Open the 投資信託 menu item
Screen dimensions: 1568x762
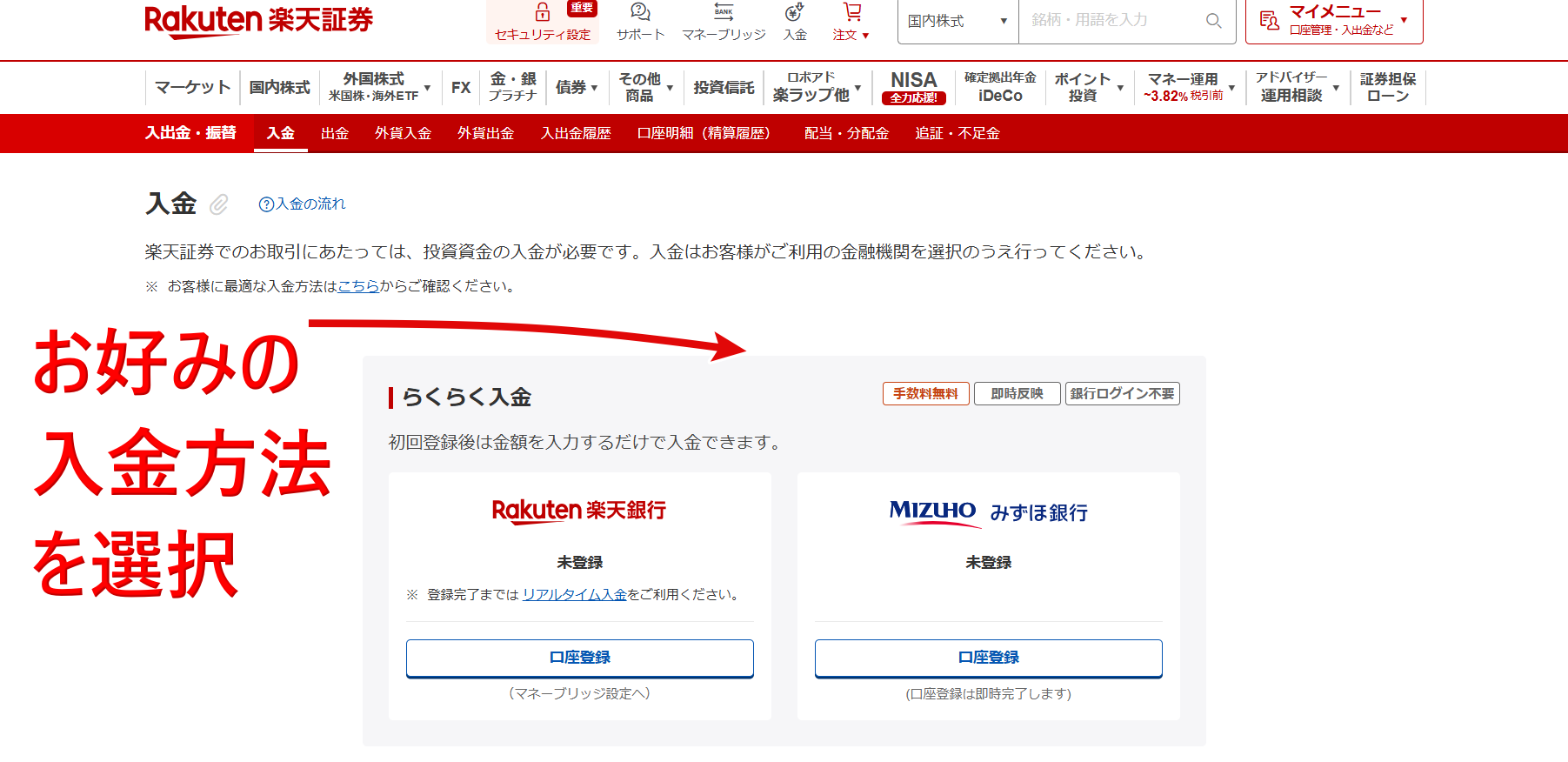pyautogui.click(x=724, y=87)
